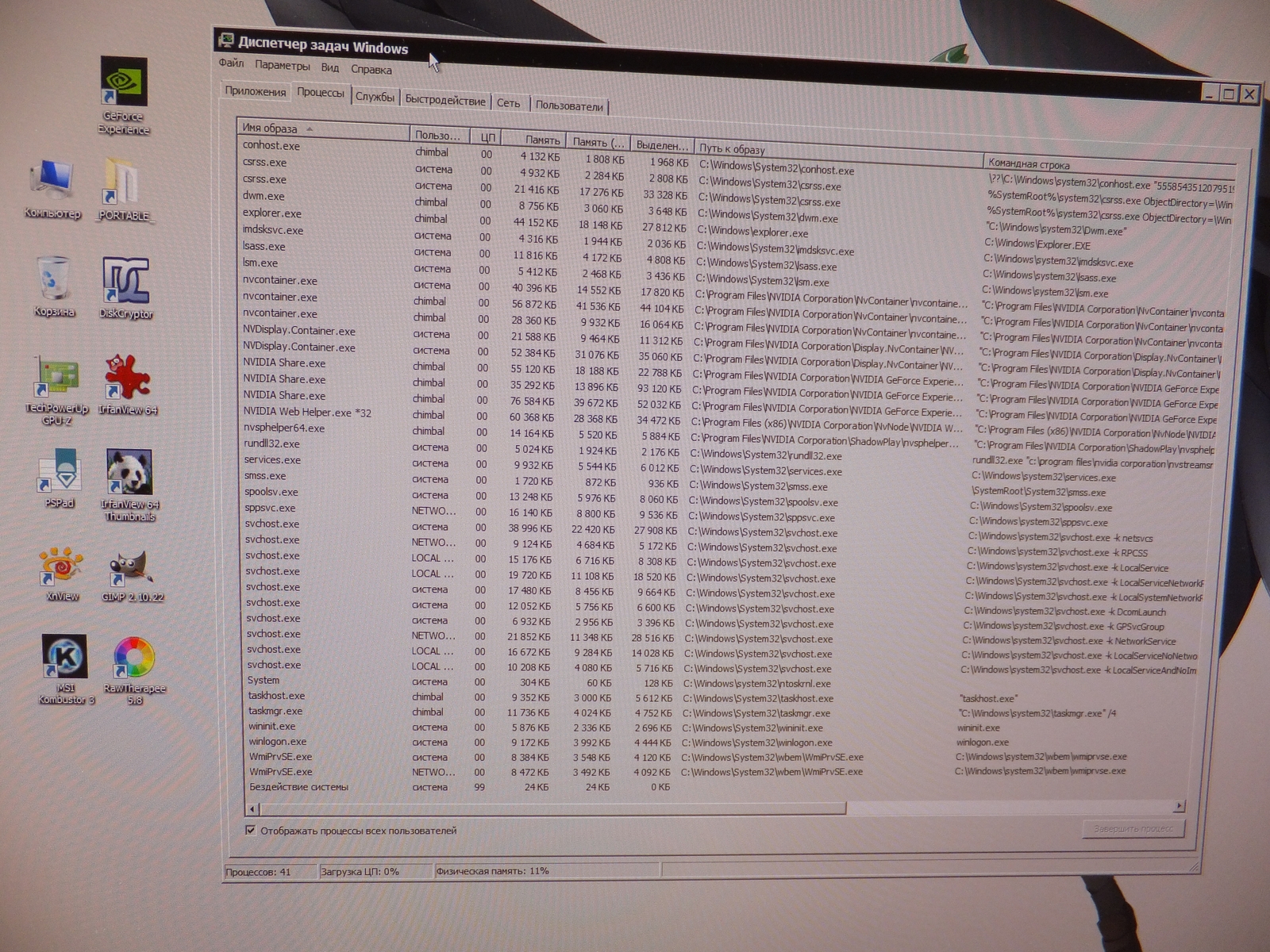Switch to the Пользователи tab
The image size is (1270, 952).
(569, 106)
